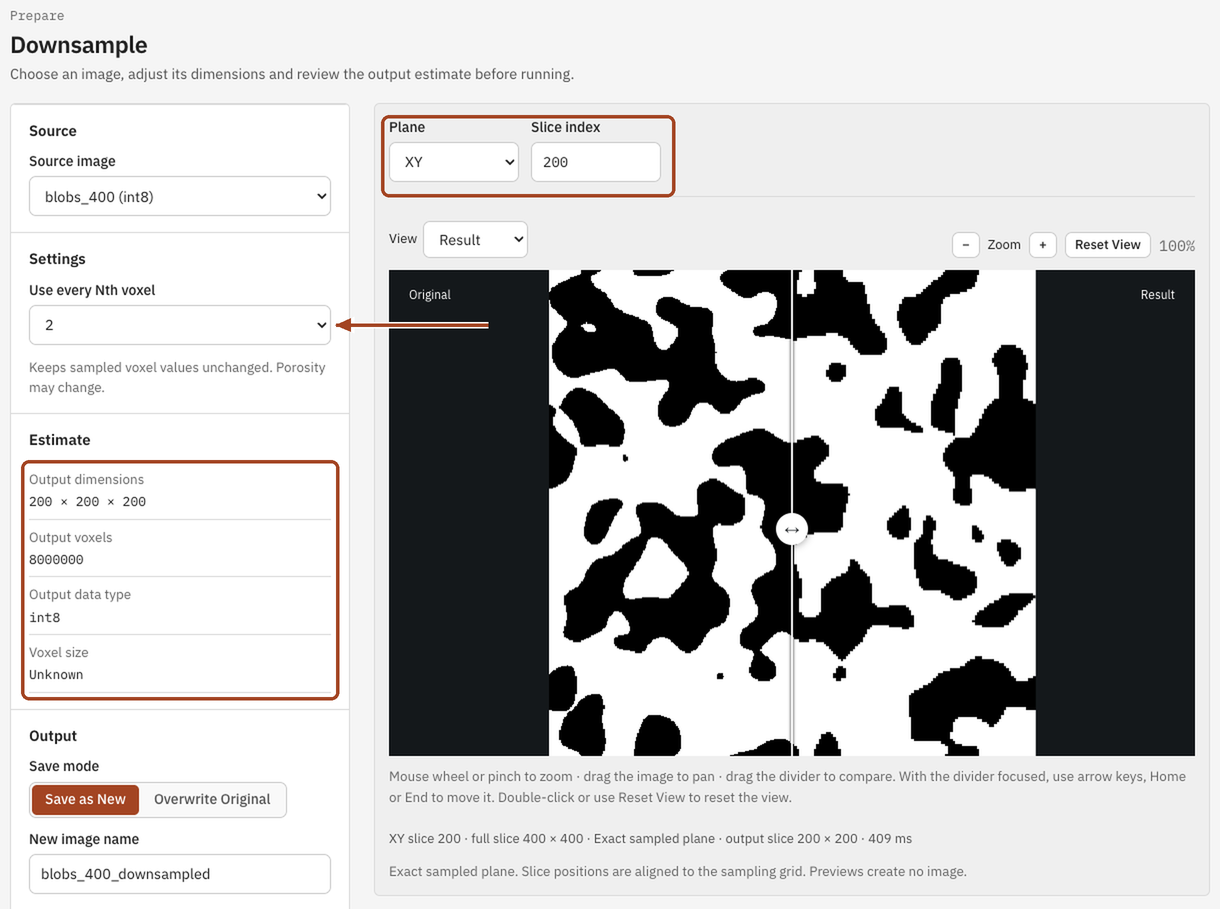Click the Keeps sampled voxel values hint

click(178, 378)
